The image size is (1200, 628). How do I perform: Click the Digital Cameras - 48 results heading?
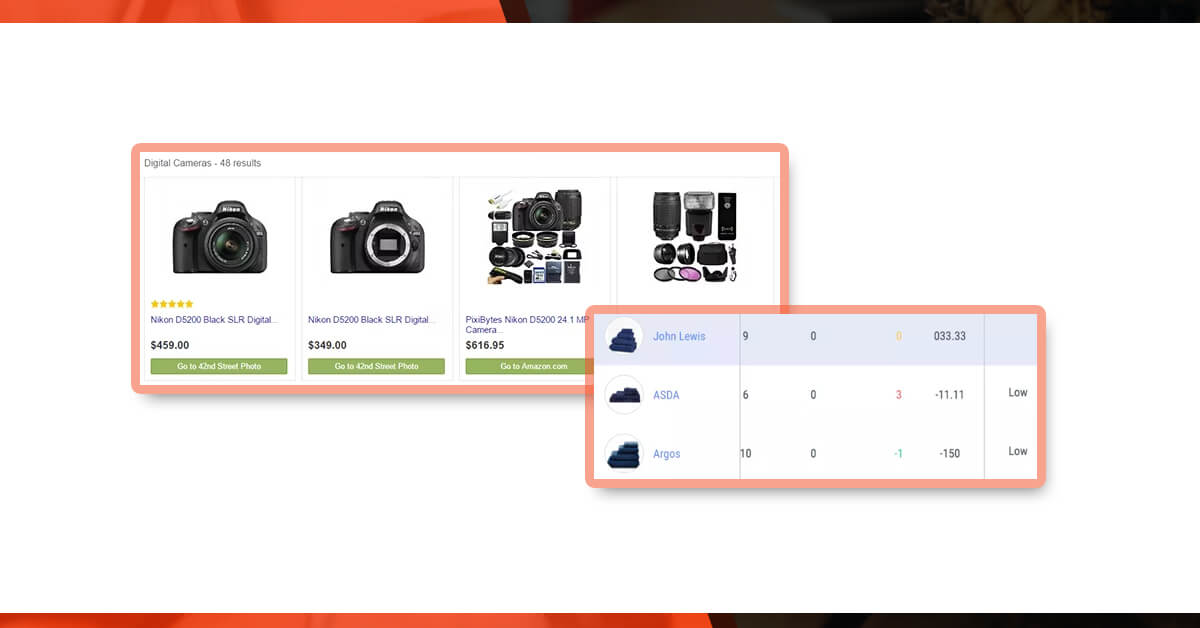[x=202, y=163]
